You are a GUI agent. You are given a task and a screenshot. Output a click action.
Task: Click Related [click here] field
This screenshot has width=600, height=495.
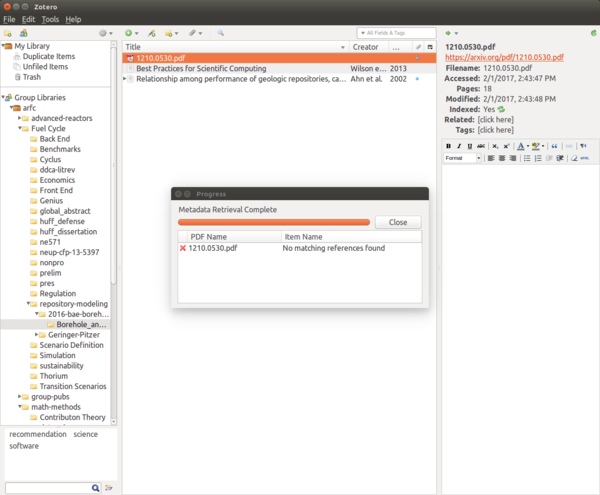coord(496,119)
